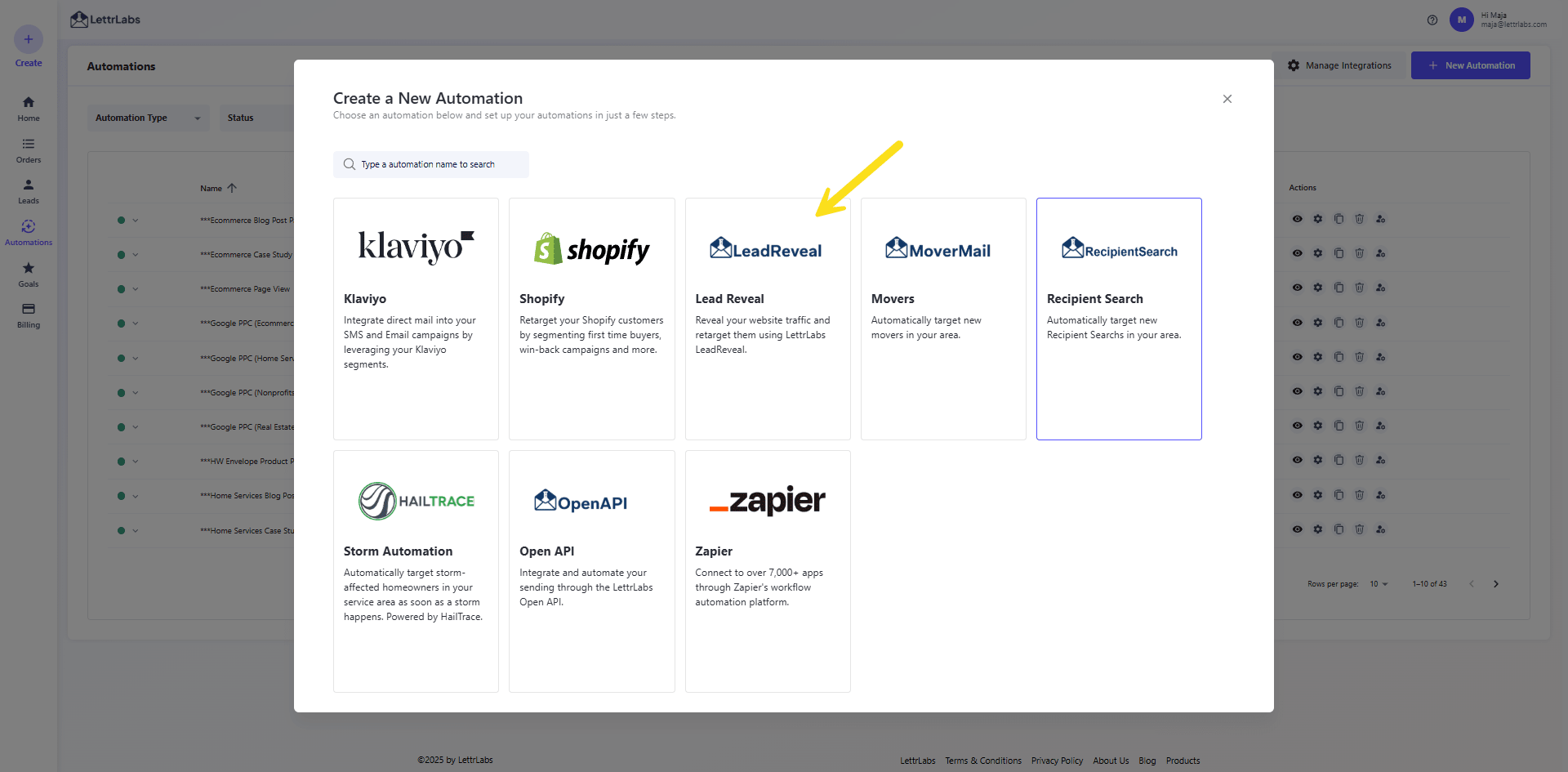1568x772 pixels.
Task: Expand the Google PPC (Nonprofits row chevron
Action: (136, 392)
